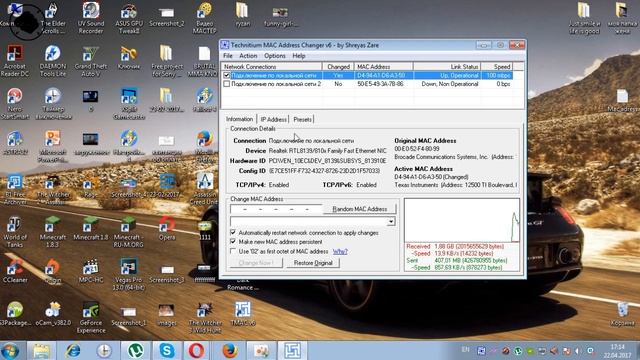The height and width of the screenshot is (360, 640).
Task: Open Internet Explorer from the taskbar
Action: 73,351
